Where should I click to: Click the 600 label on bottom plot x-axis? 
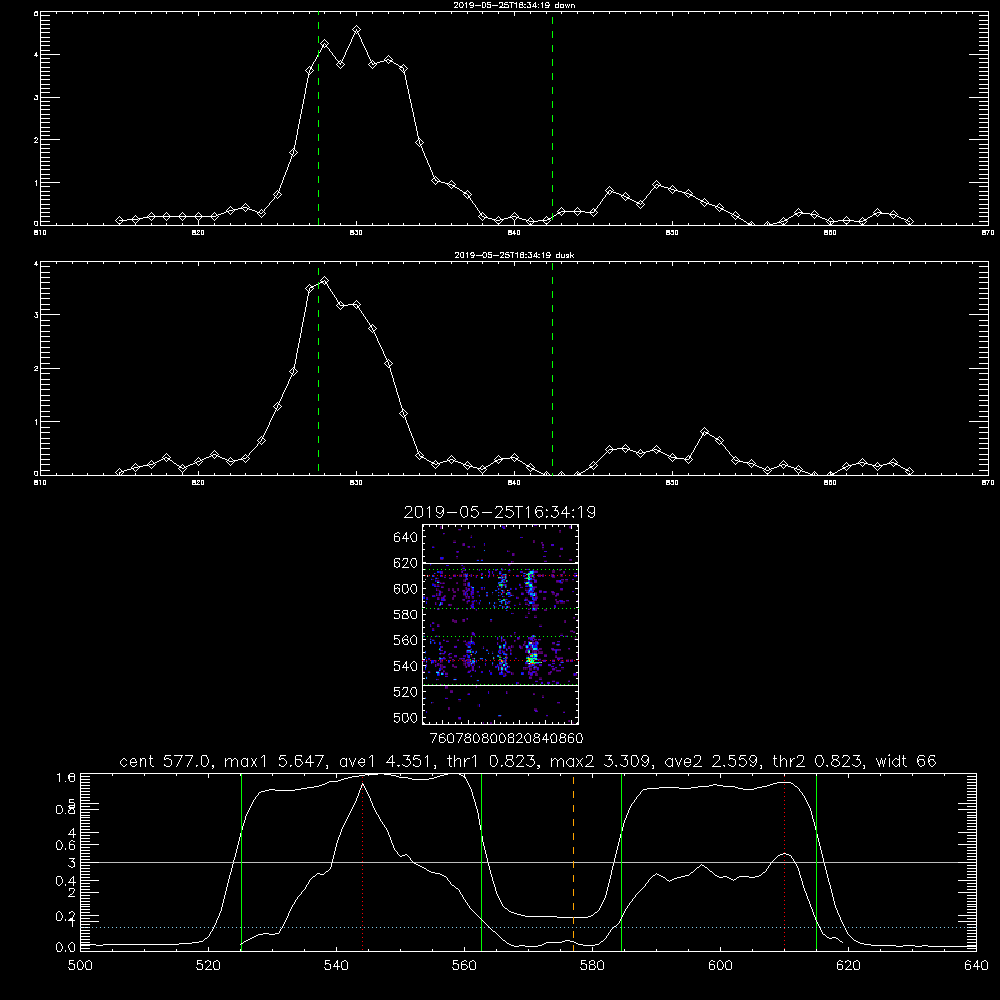click(720, 965)
